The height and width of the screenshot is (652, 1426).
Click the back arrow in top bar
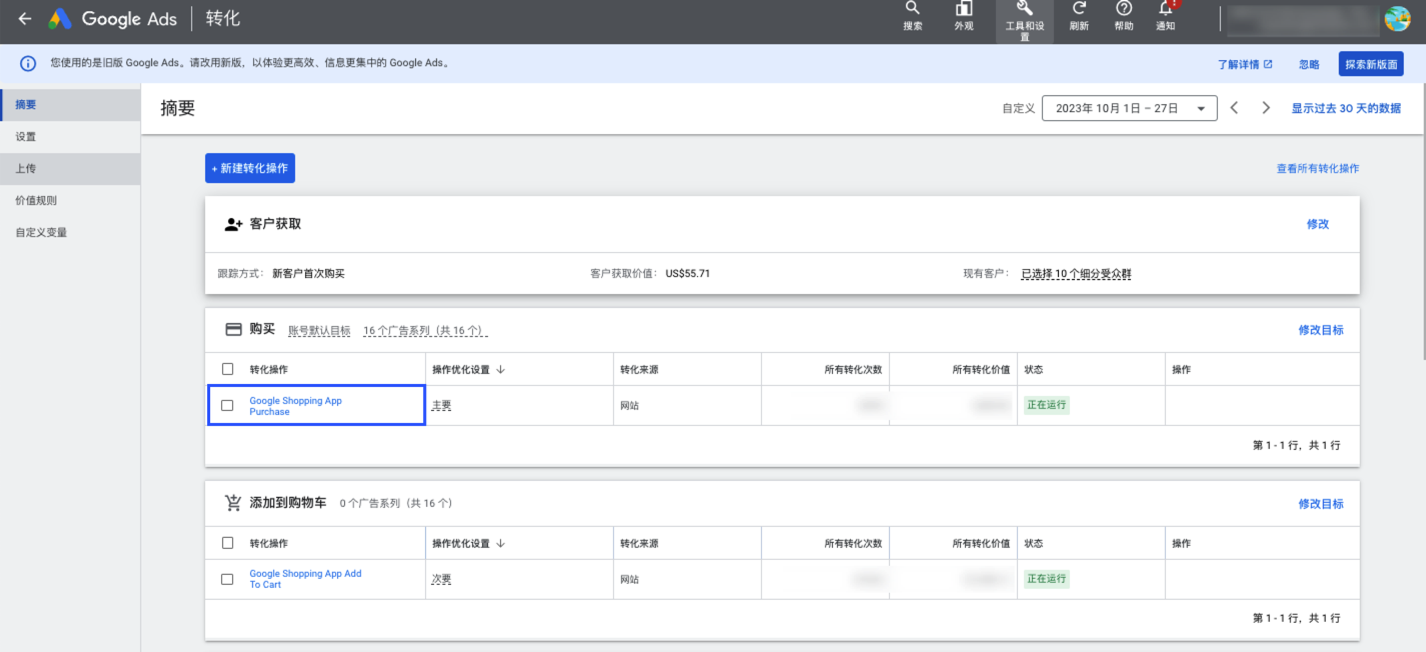click(25, 19)
